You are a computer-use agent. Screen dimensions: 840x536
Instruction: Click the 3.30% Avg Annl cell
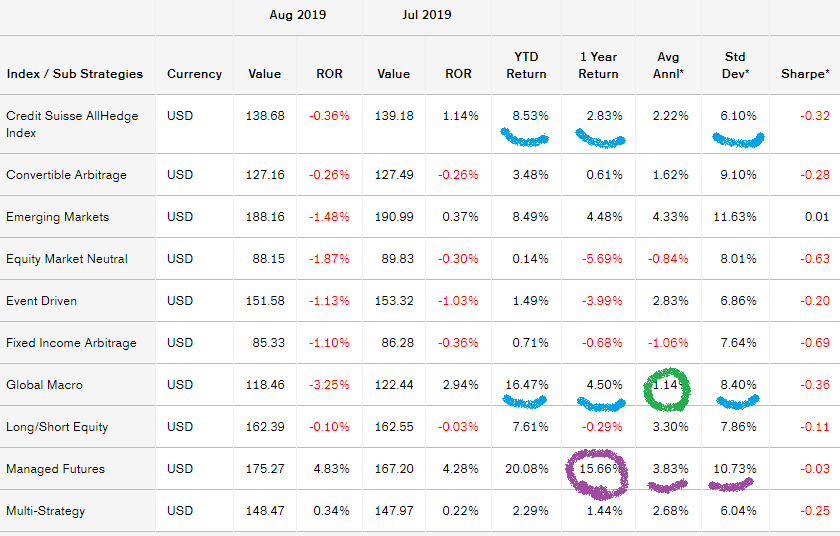point(671,427)
